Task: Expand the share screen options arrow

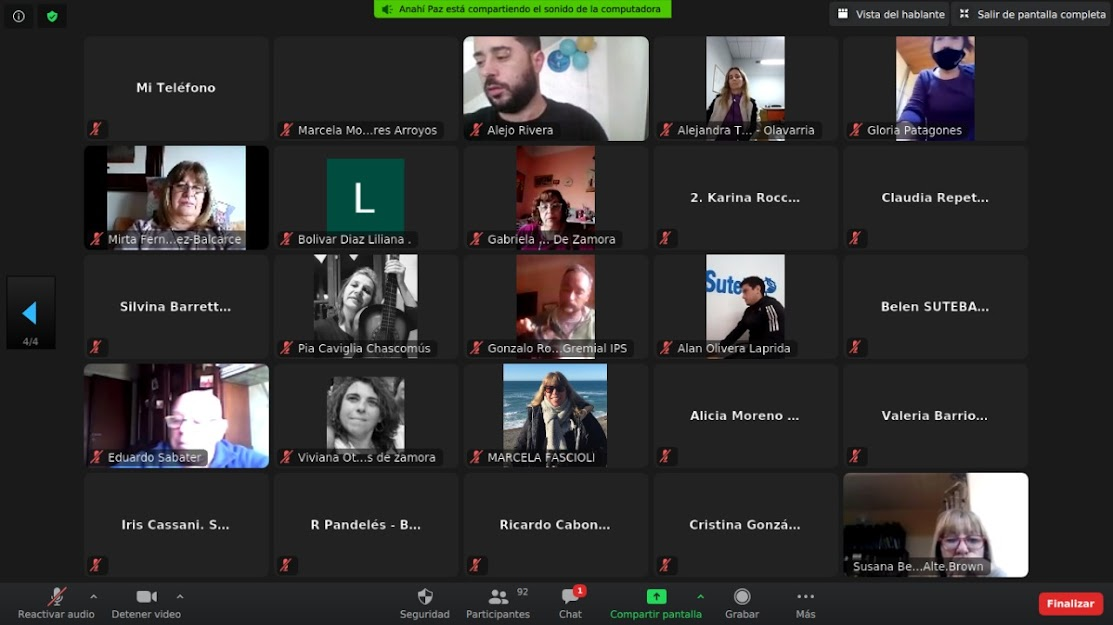Action: tap(700, 597)
